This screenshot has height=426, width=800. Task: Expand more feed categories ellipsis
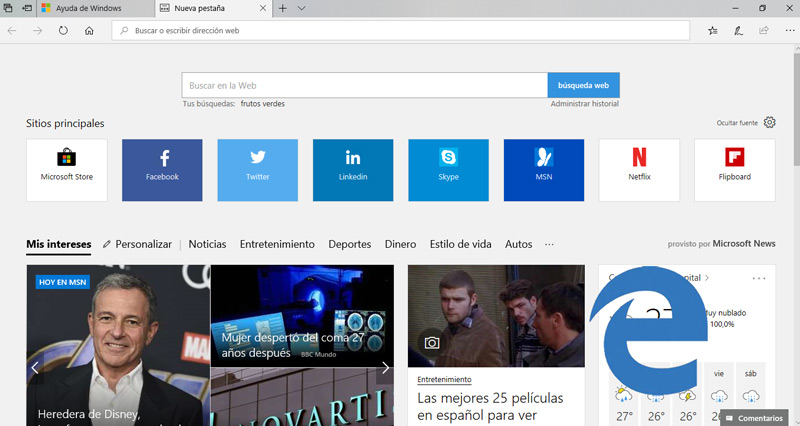click(549, 244)
